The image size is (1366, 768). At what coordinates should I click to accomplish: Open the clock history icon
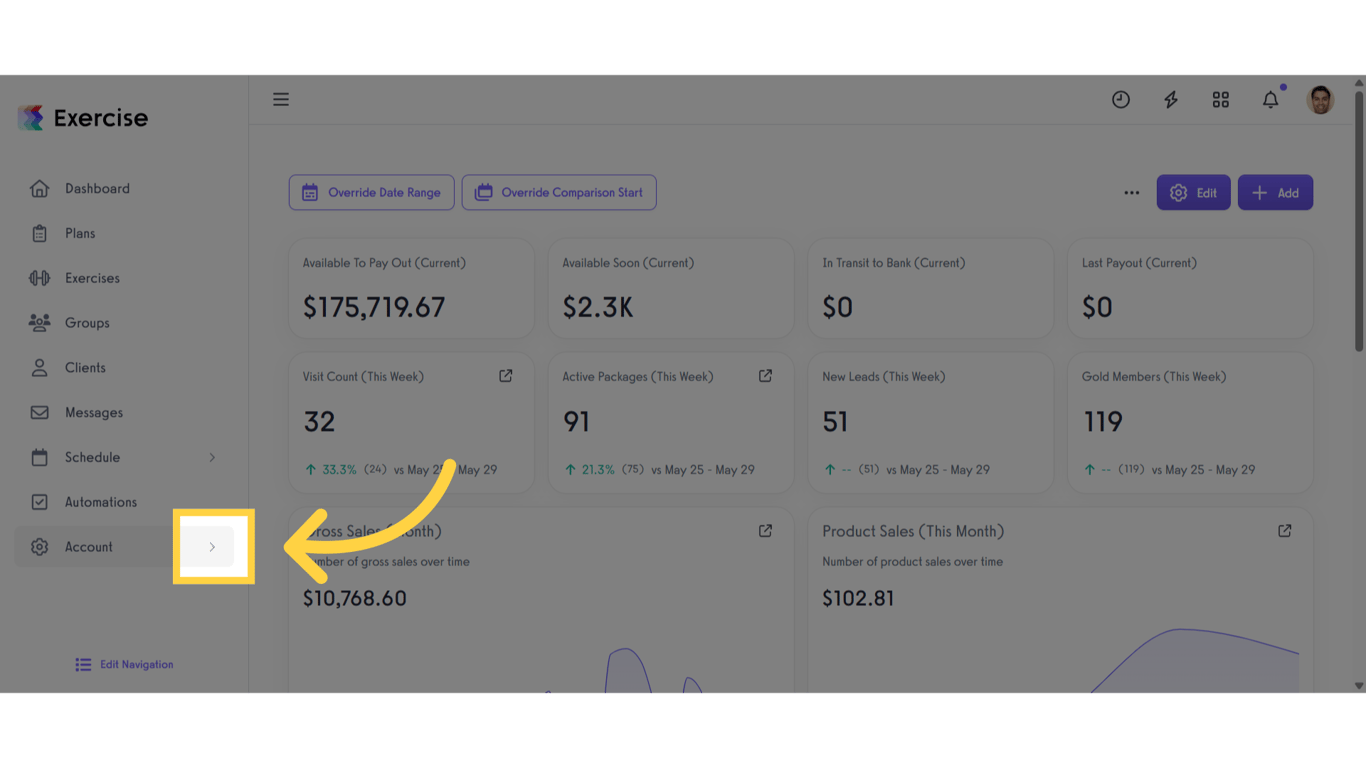1120,99
